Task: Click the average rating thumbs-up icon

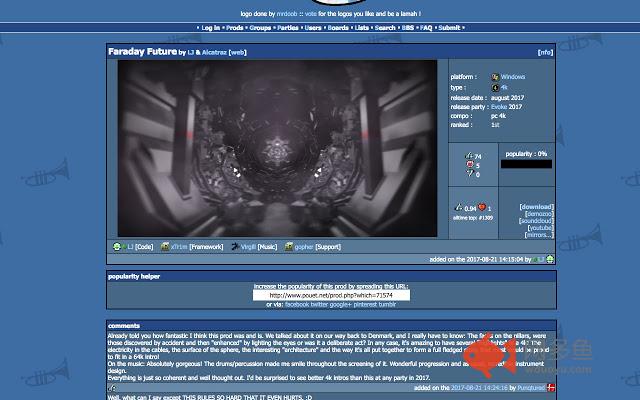Action: coord(458,208)
